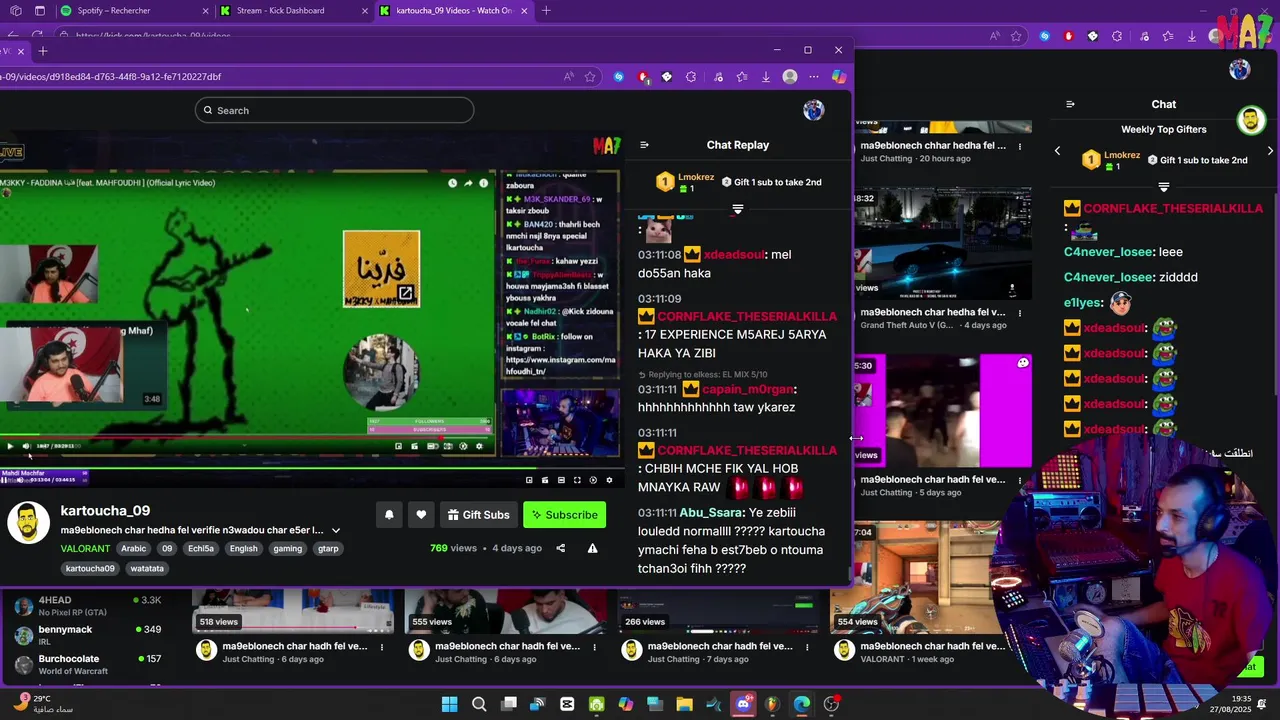This screenshot has width=1280, height=720.
Task: Click the watatata tag
Action: point(147,568)
